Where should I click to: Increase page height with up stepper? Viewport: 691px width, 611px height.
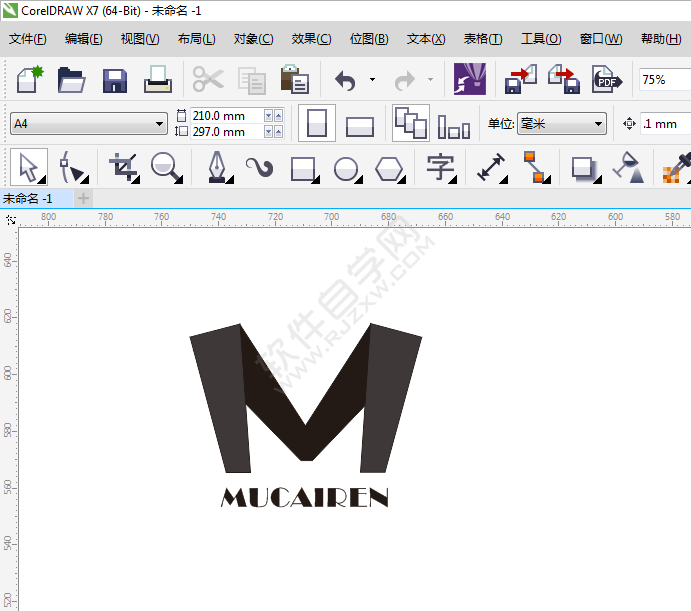(279, 131)
